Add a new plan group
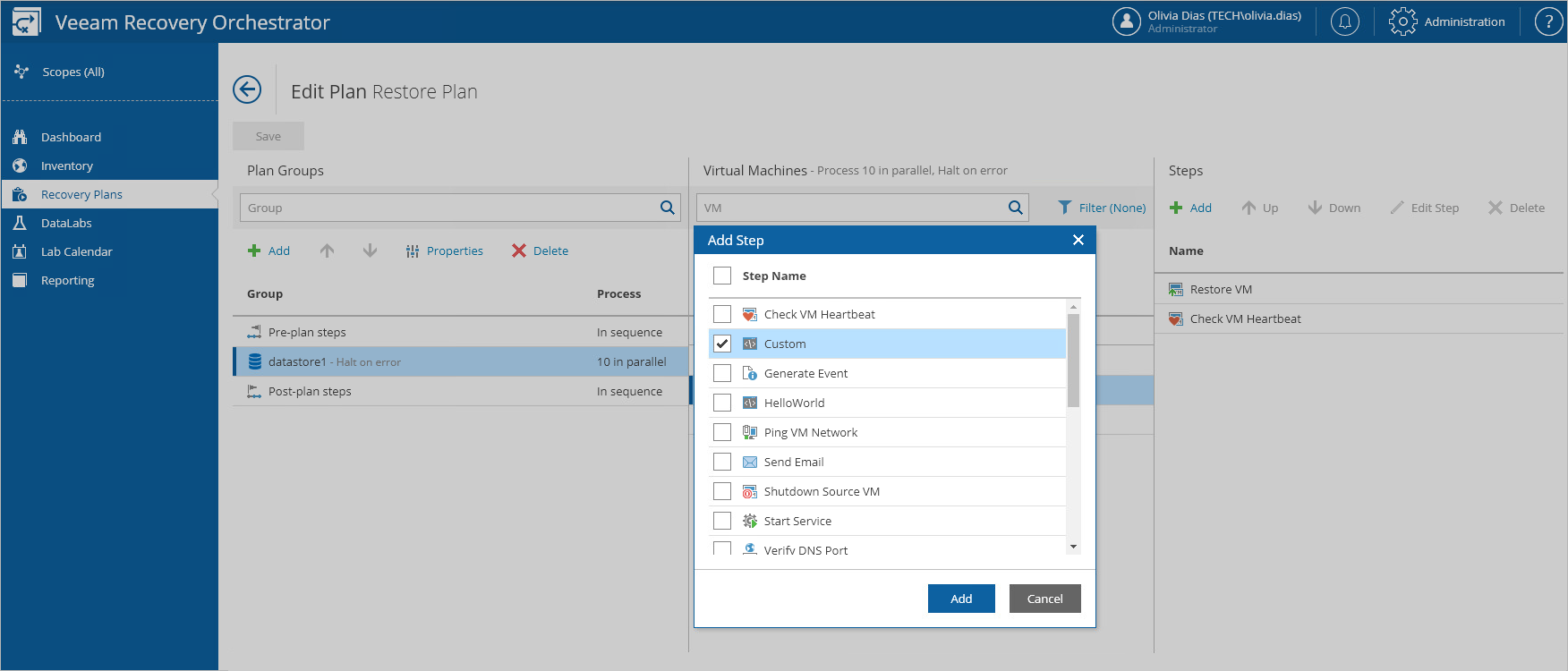Viewport: 1568px width, 671px height. [x=268, y=251]
